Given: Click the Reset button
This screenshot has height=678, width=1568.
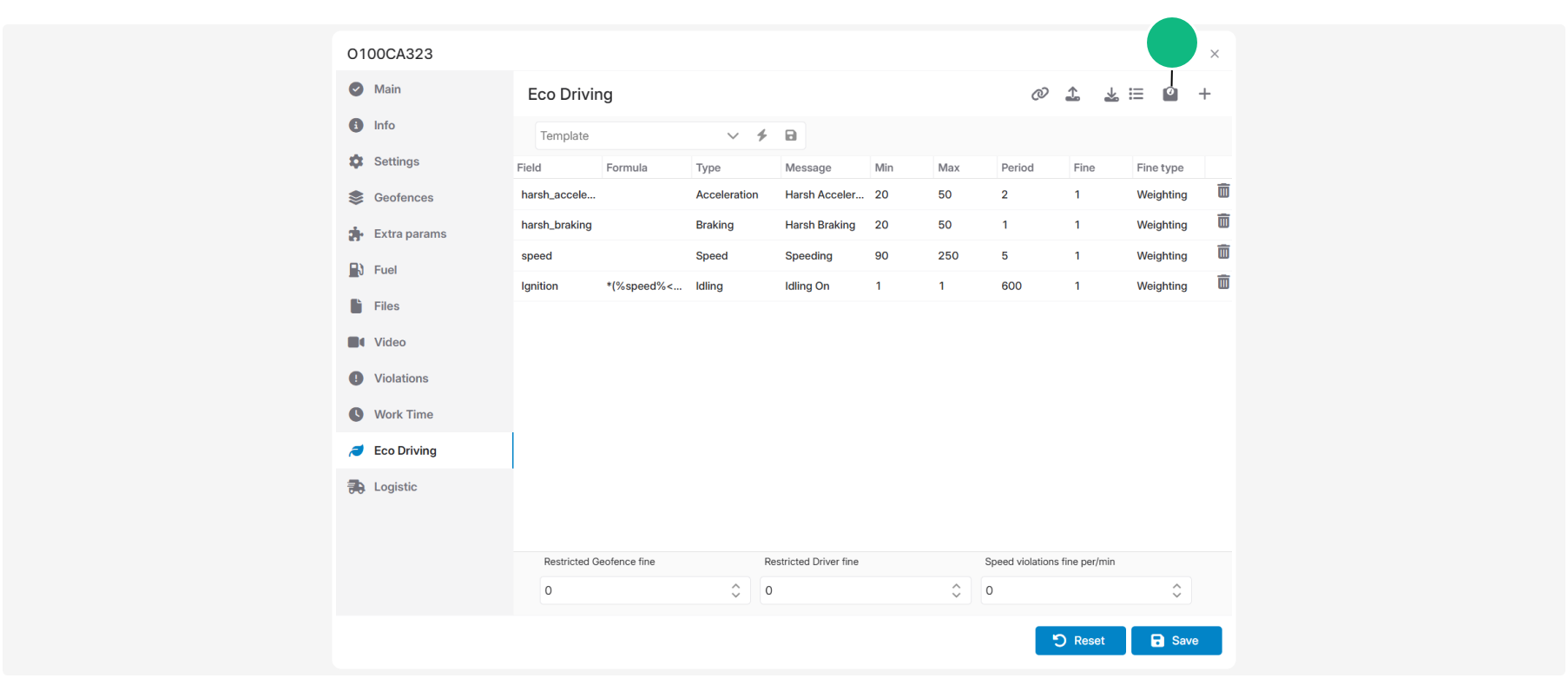Looking at the screenshot, I should click(x=1080, y=641).
